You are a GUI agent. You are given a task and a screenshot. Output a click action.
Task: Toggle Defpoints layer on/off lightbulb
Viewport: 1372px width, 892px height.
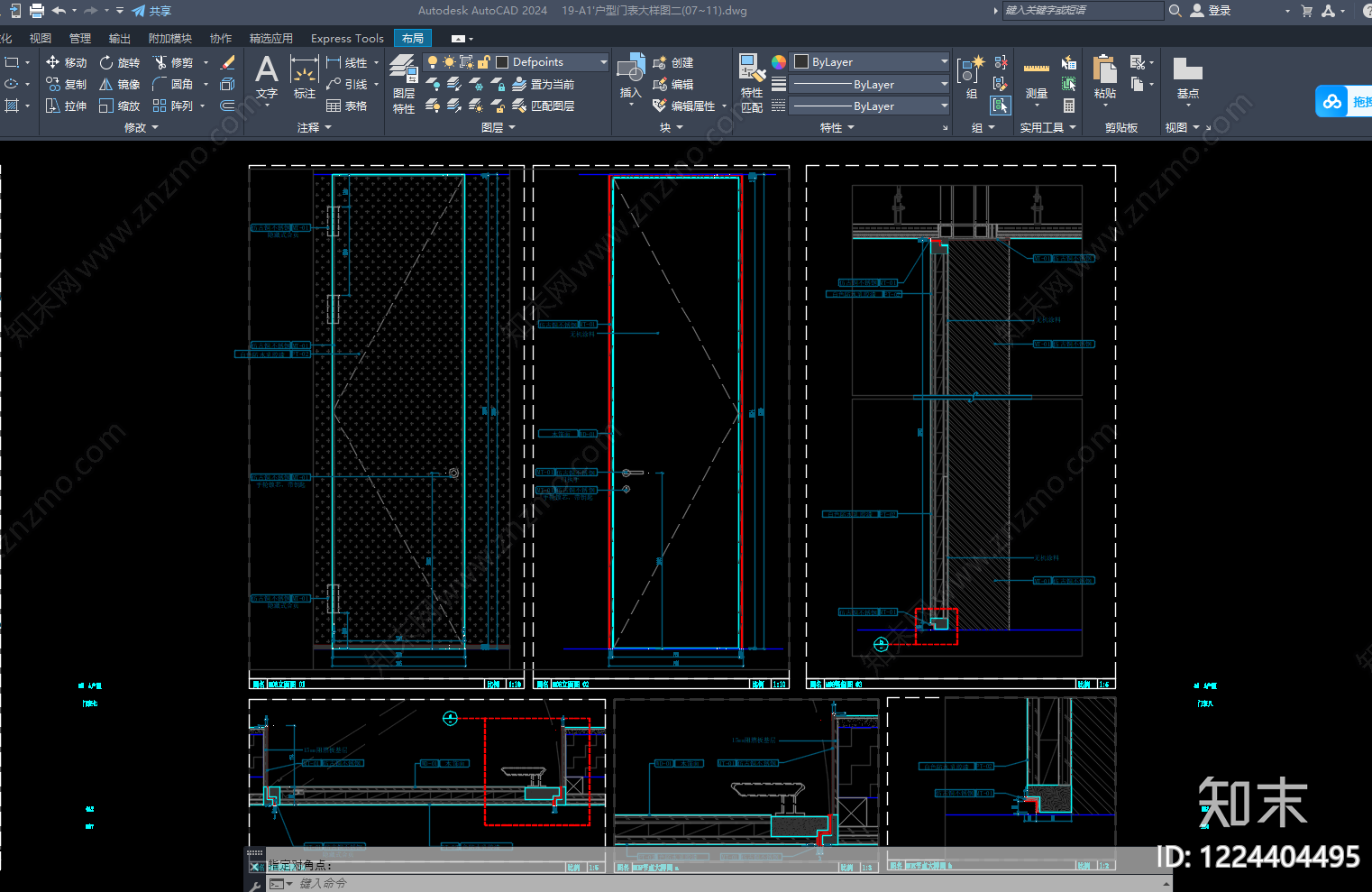click(433, 62)
